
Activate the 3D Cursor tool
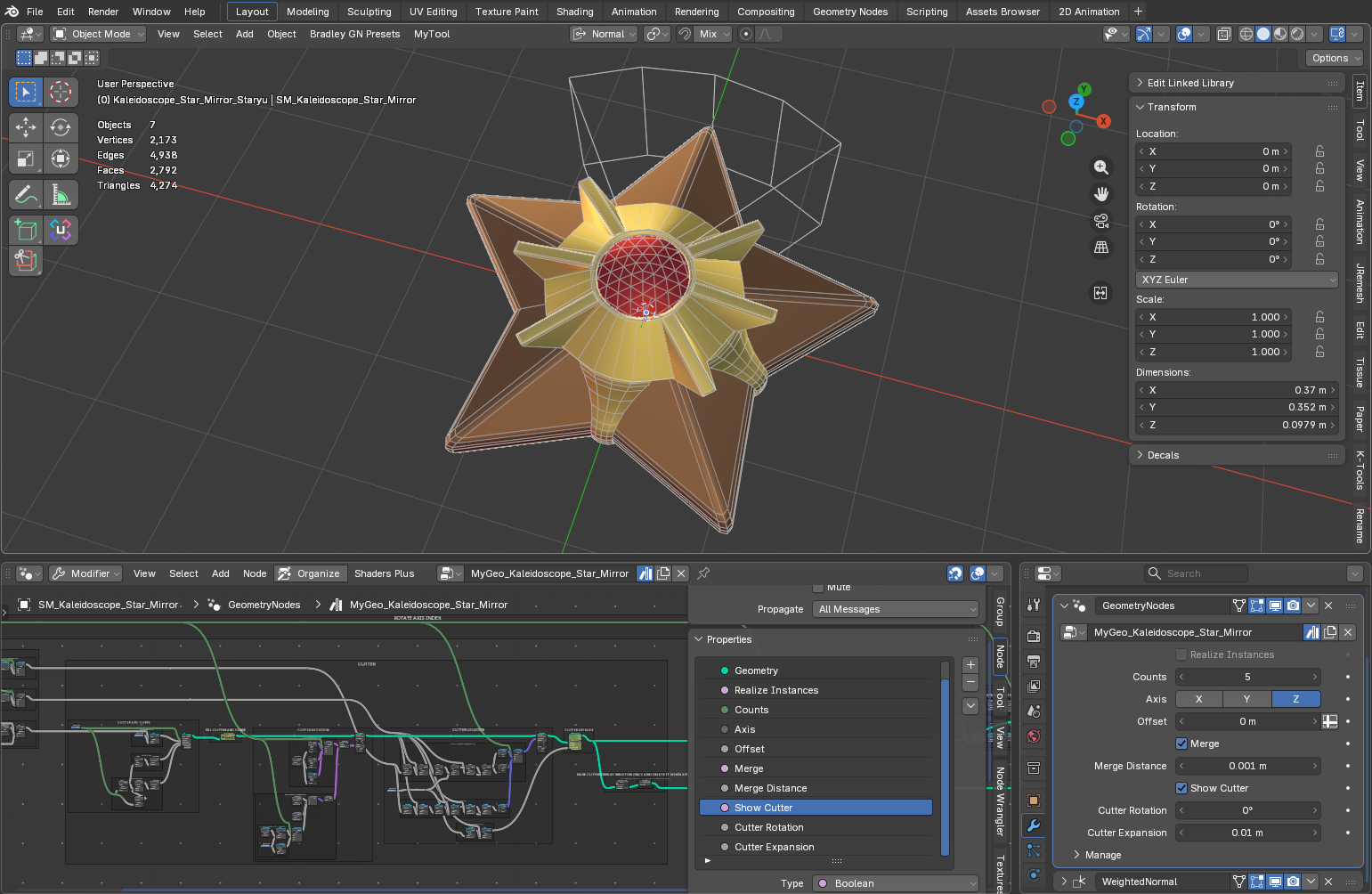click(61, 92)
